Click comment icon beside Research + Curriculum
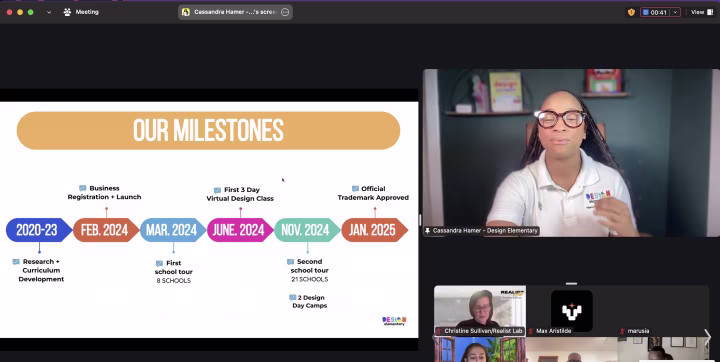The height and width of the screenshot is (362, 720). 16,261
